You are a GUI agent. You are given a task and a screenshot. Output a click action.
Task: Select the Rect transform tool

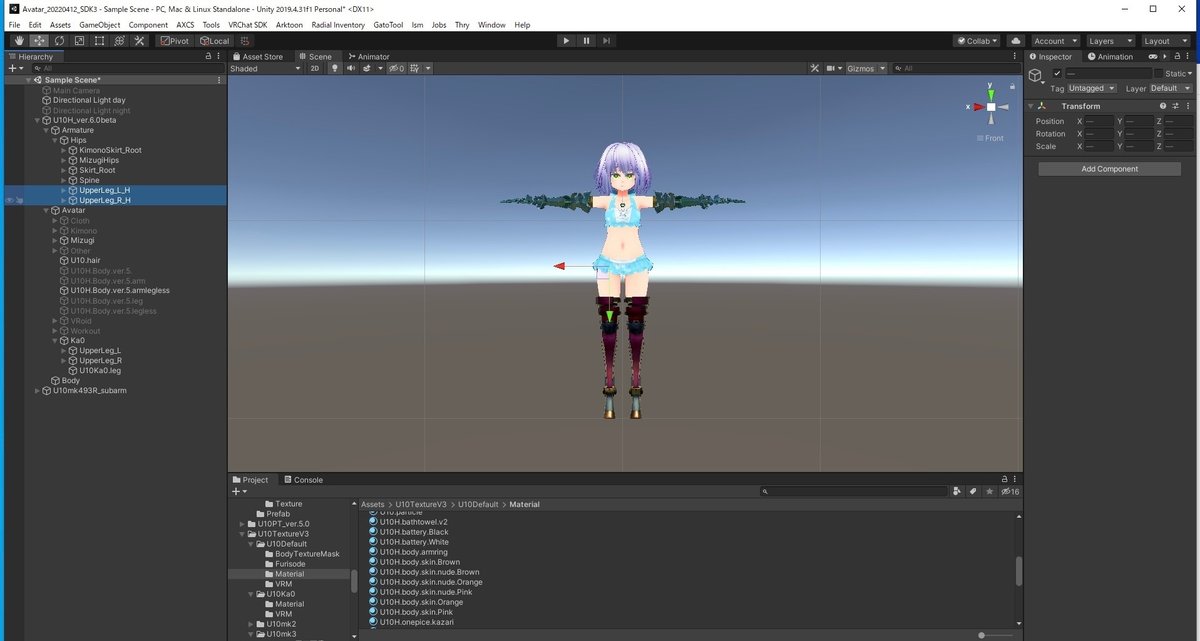99,41
